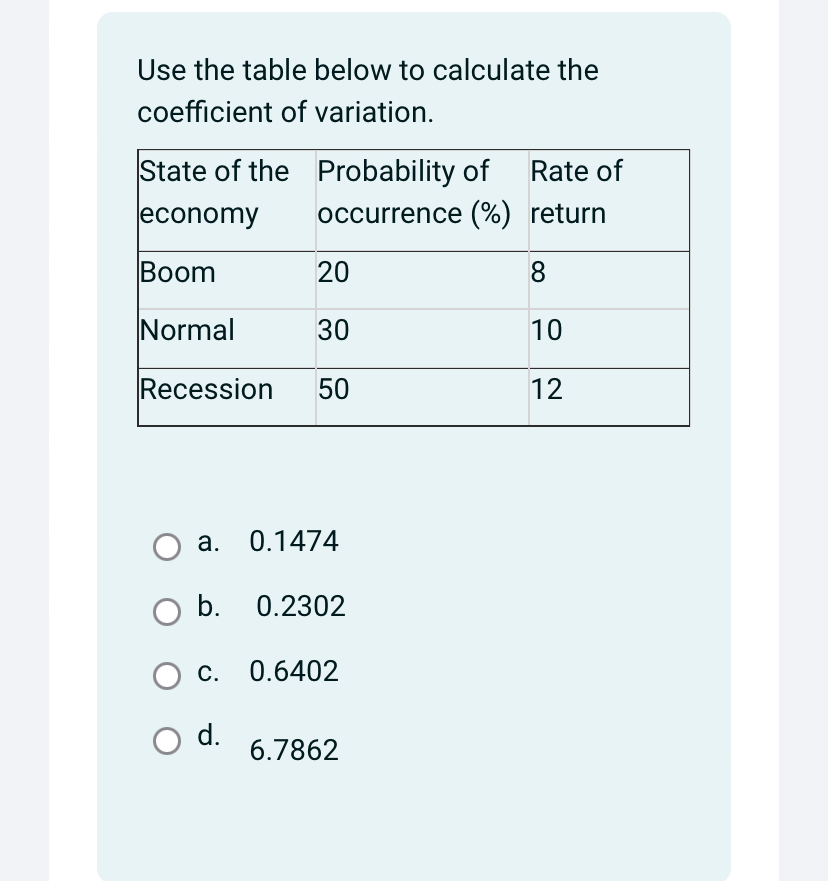Click the answer value 0.2302
828x881 pixels.
(299, 607)
